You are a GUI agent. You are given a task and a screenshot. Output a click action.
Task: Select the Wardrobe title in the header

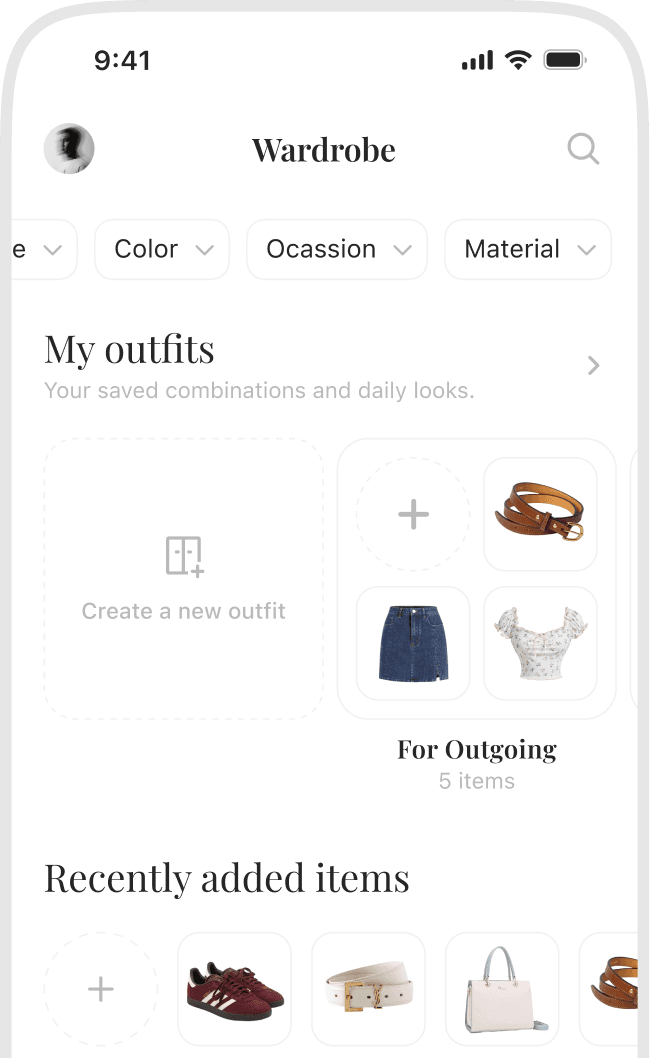323,149
